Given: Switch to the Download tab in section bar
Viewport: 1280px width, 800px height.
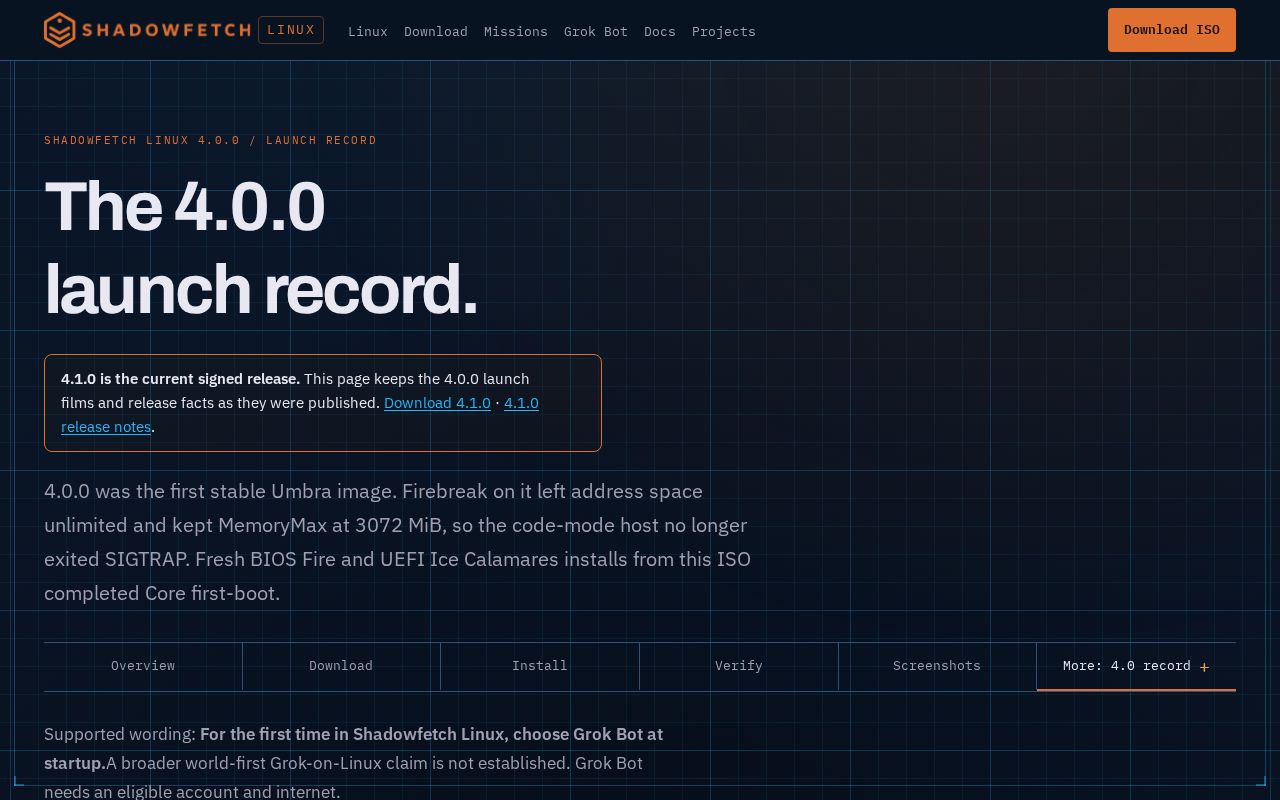Looking at the screenshot, I should 341,666.
